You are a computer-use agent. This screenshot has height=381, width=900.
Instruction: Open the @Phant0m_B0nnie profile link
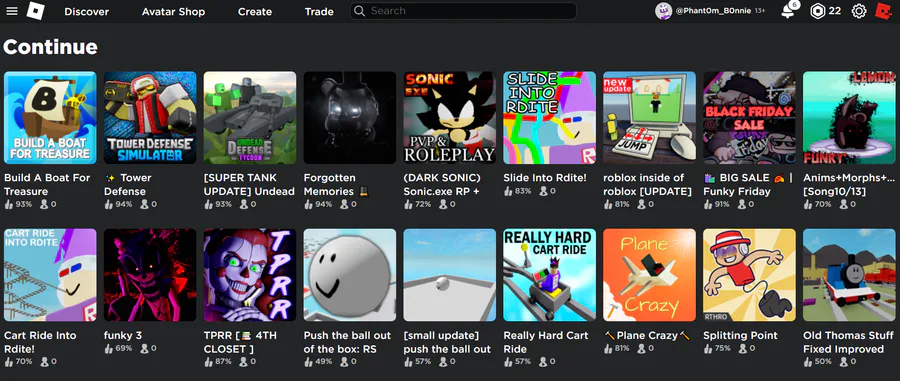pyautogui.click(x=713, y=11)
